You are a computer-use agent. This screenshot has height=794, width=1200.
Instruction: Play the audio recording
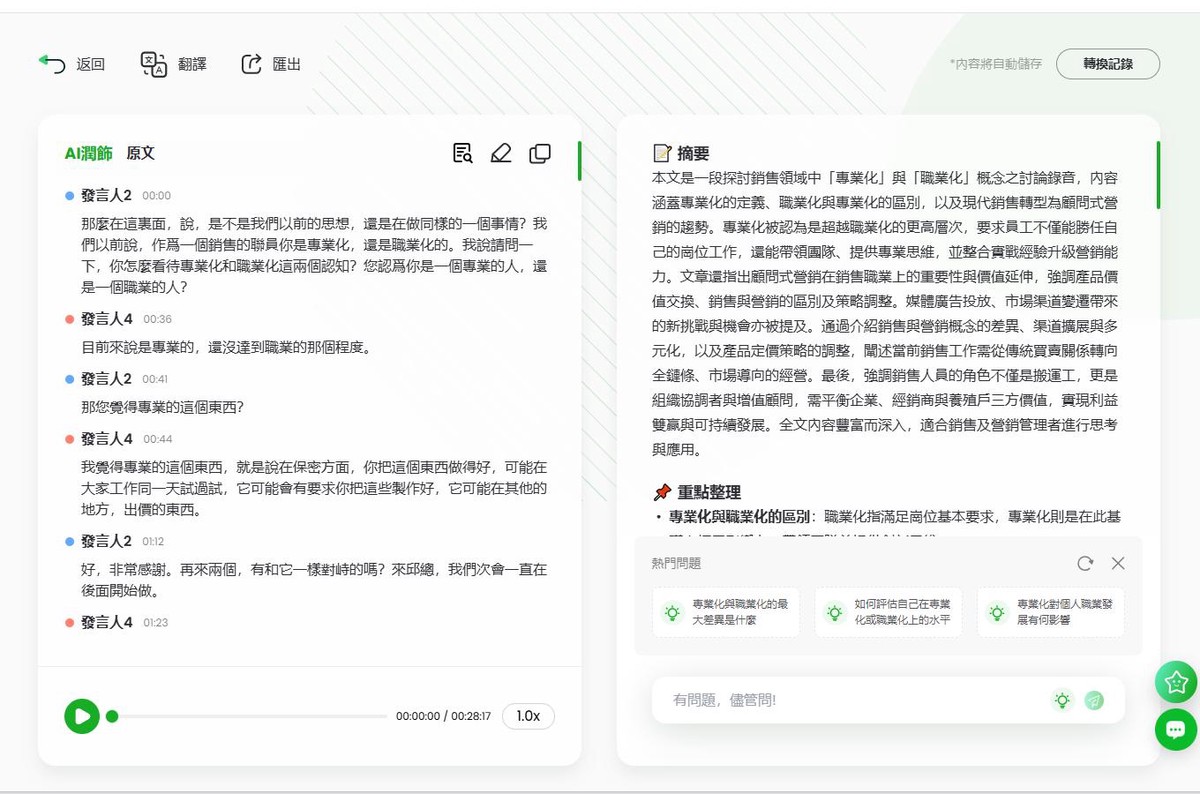tap(82, 716)
